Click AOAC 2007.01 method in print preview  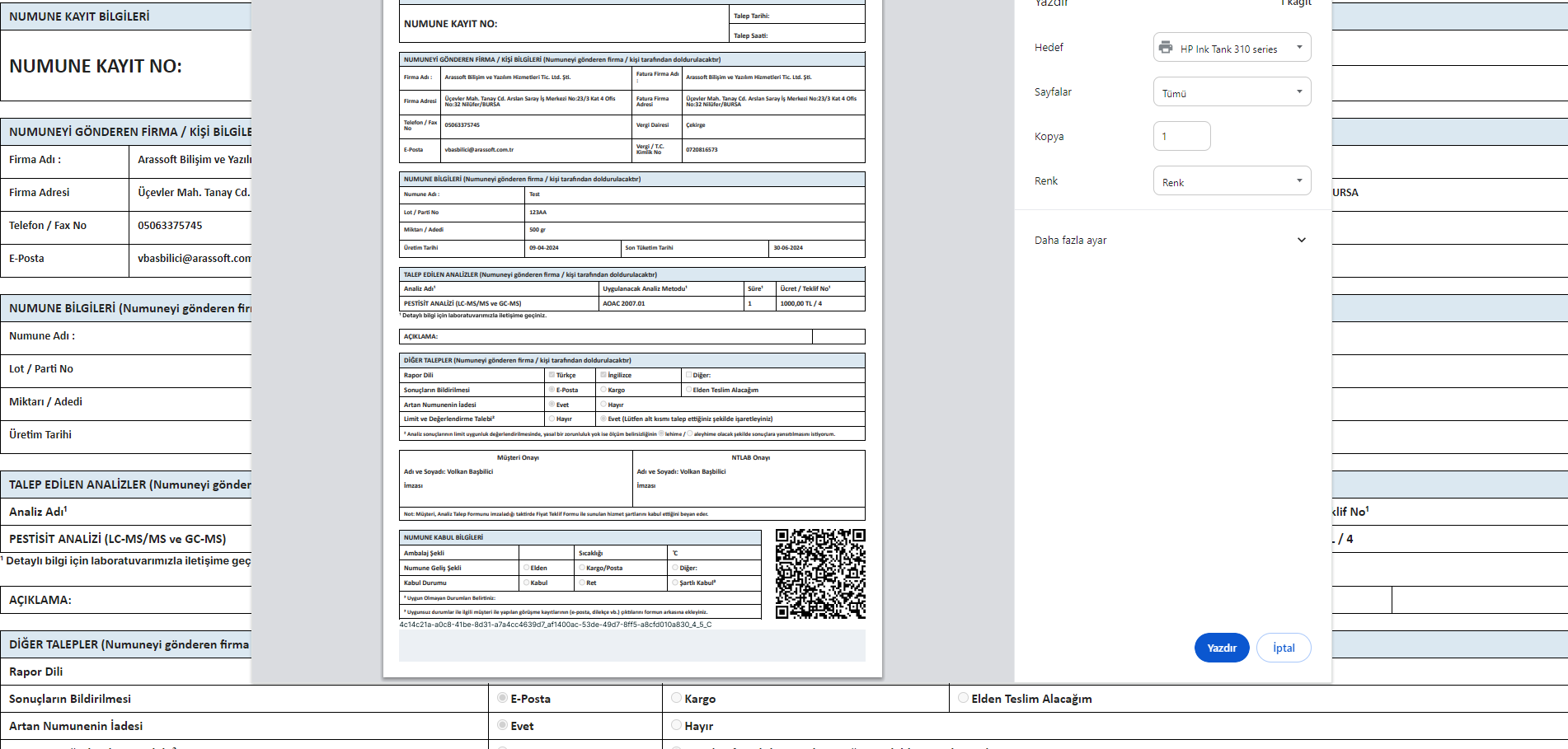click(623, 303)
